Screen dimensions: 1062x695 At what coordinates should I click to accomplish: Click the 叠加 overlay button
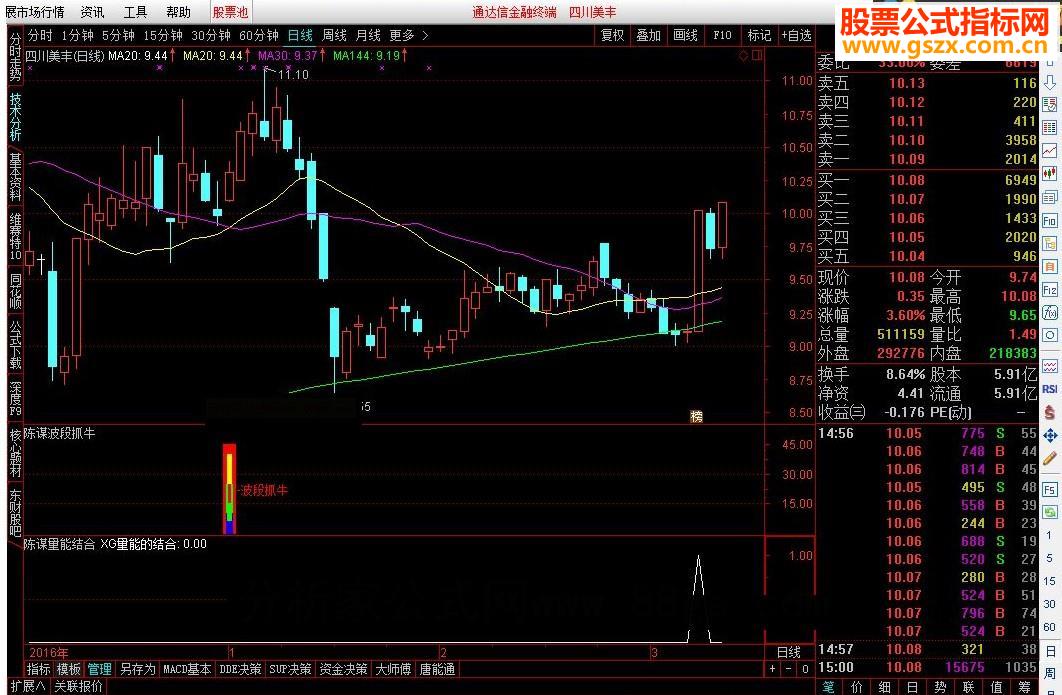click(x=648, y=35)
